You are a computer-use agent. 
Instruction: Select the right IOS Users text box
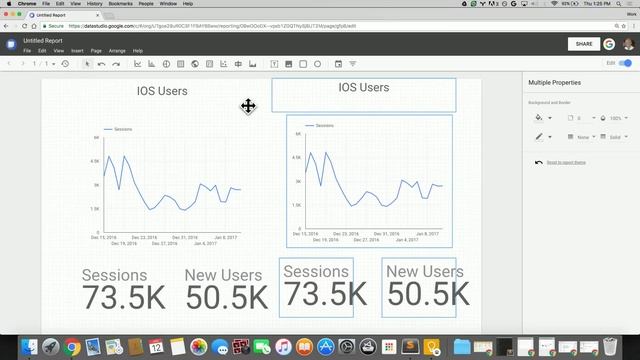(x=364, y=95)
